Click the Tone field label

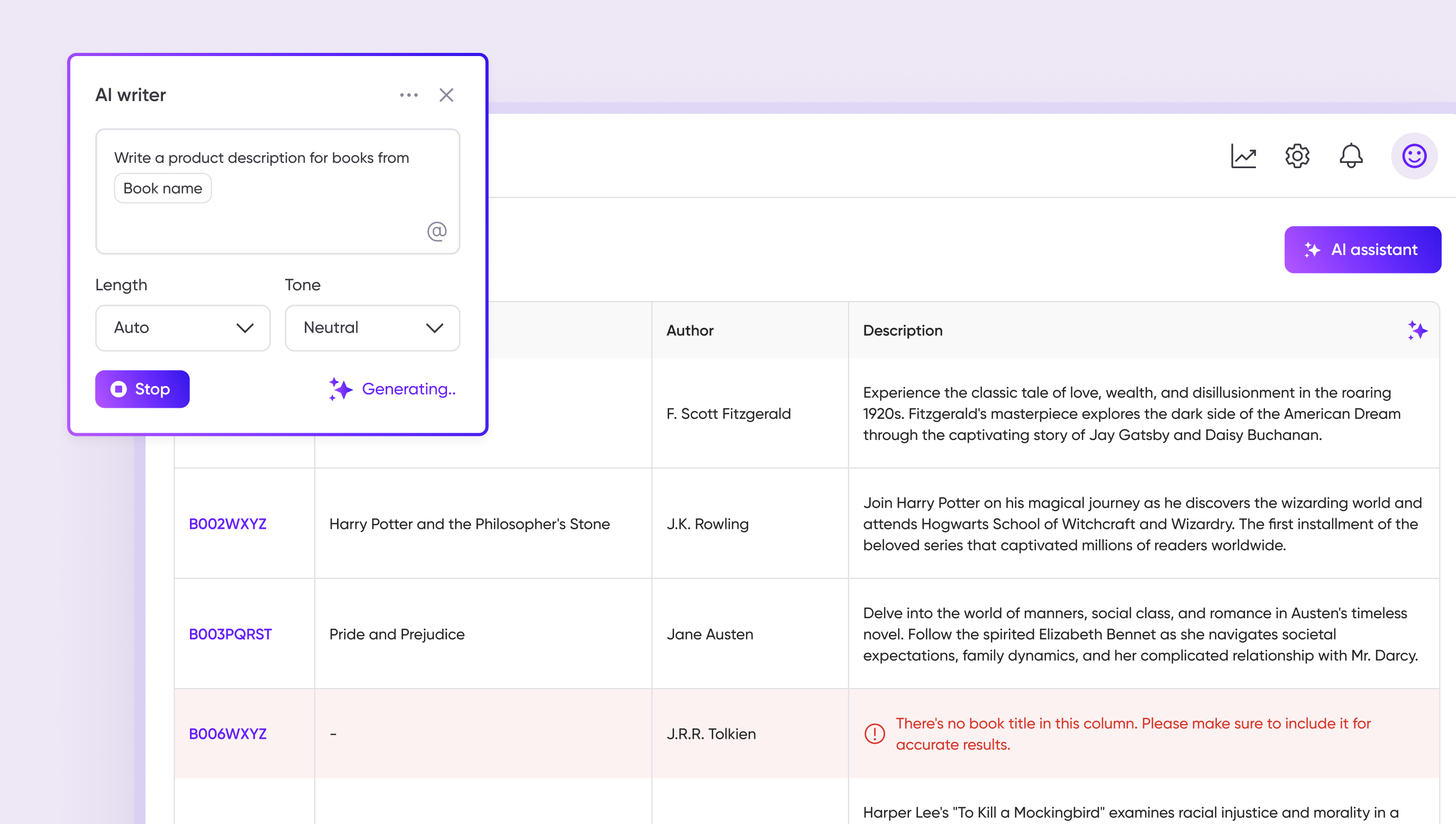(x=303, y=285)
